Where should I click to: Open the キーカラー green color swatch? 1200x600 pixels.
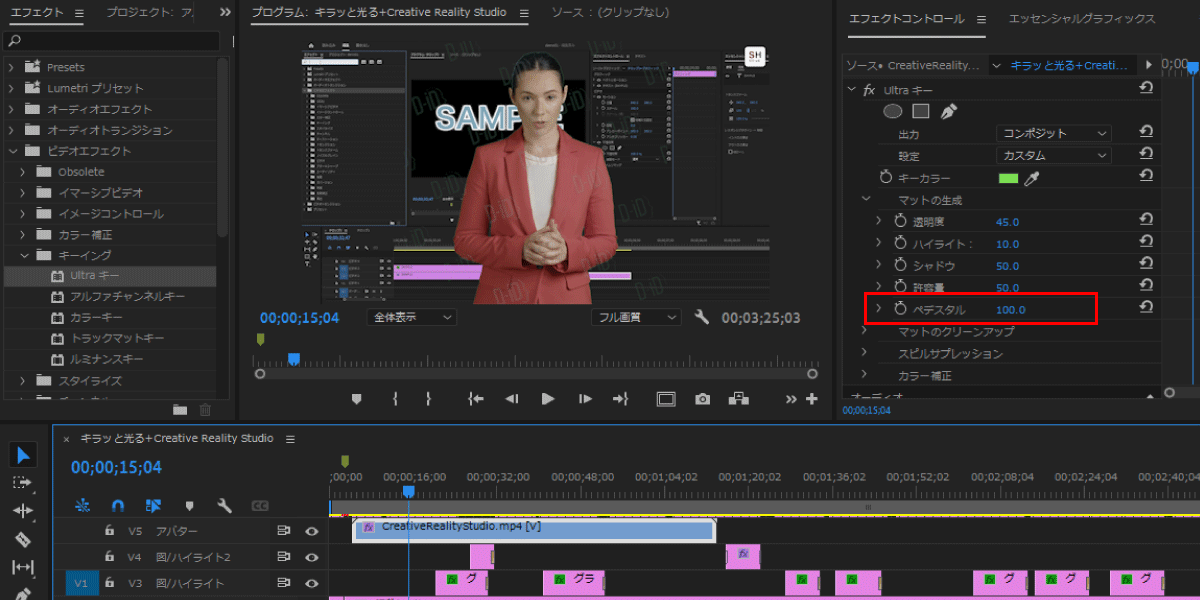pos(1008,178)
